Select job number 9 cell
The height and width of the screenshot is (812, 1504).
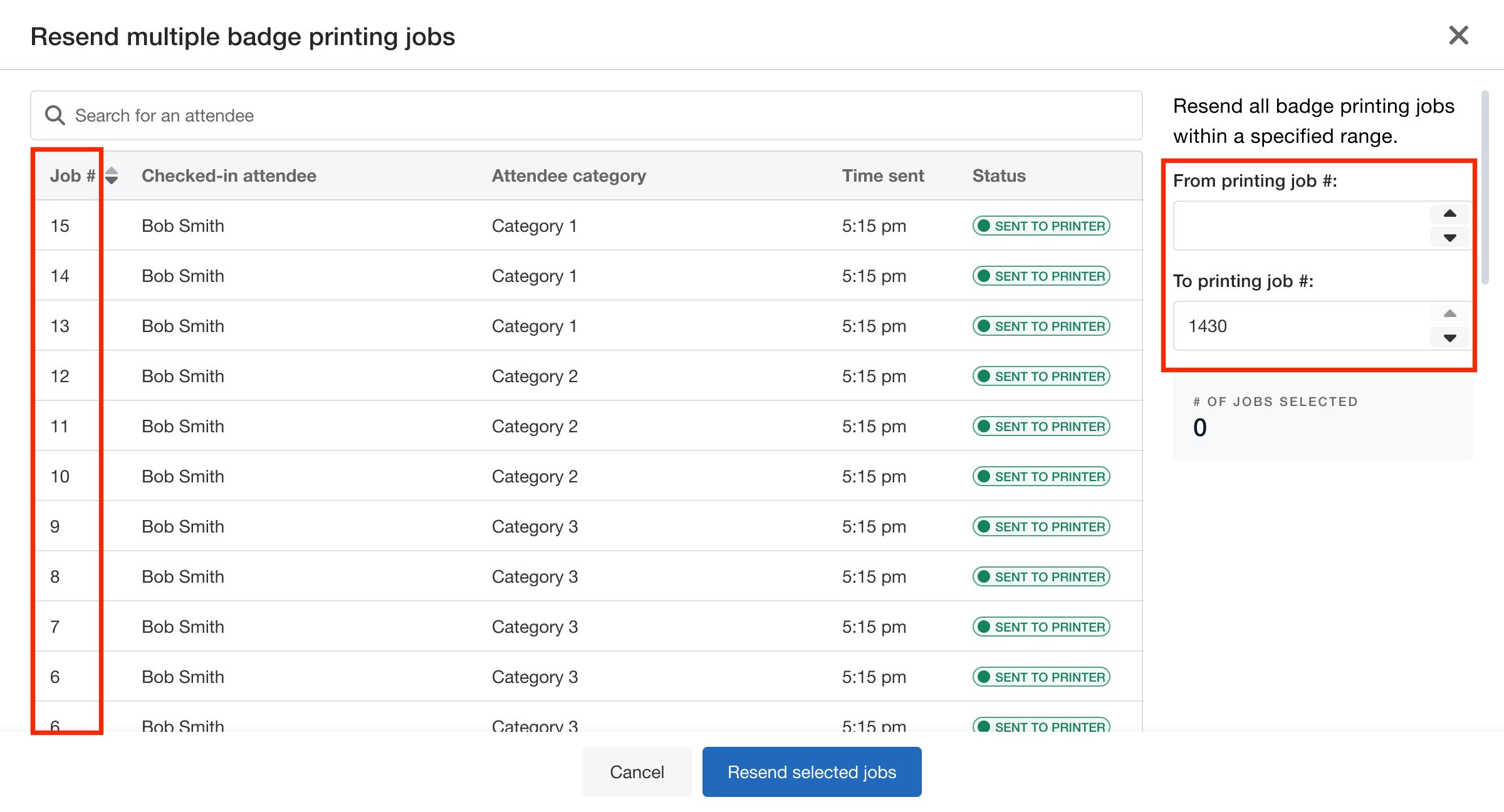point(55,526)
